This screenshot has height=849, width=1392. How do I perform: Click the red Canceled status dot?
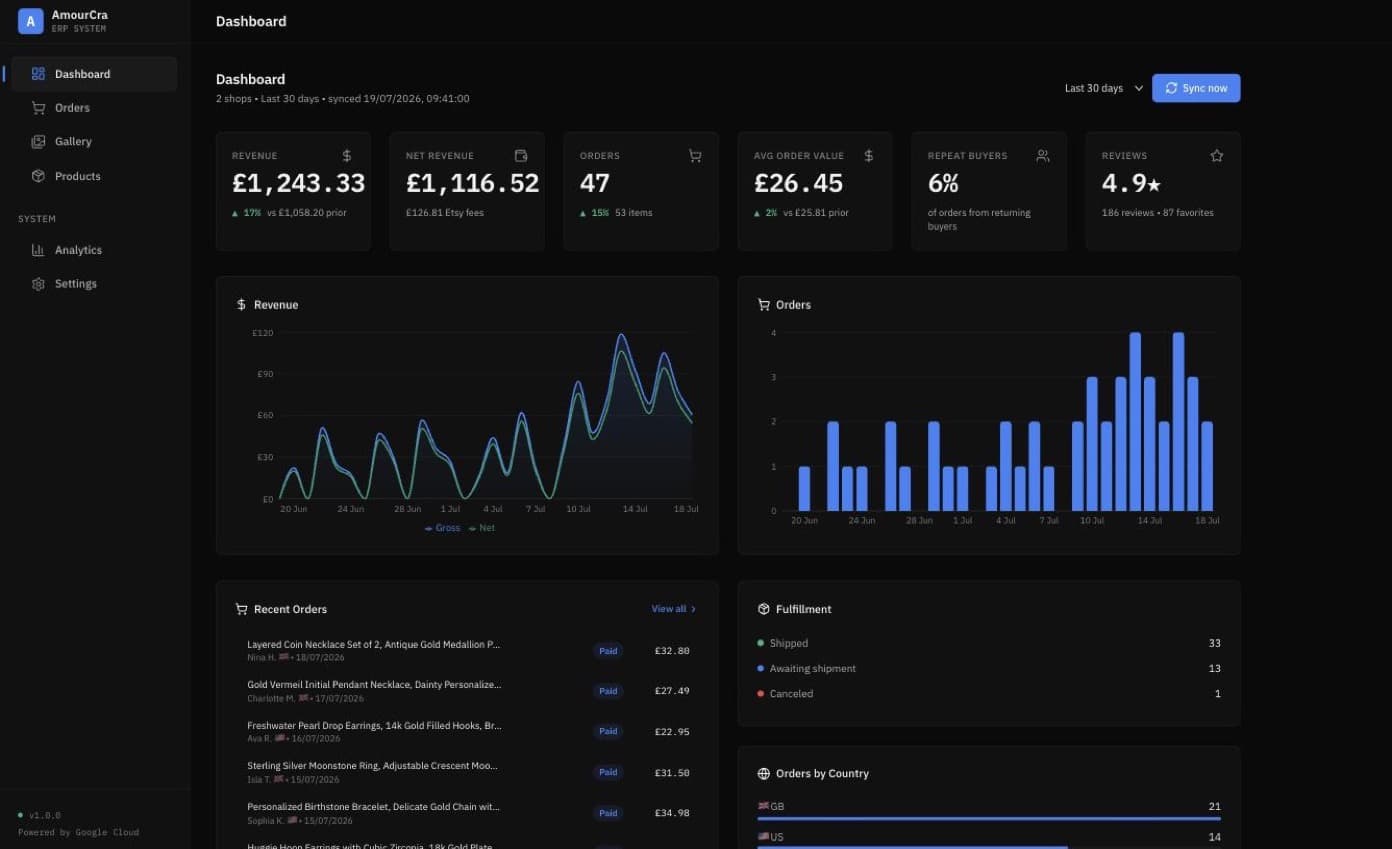761,693
